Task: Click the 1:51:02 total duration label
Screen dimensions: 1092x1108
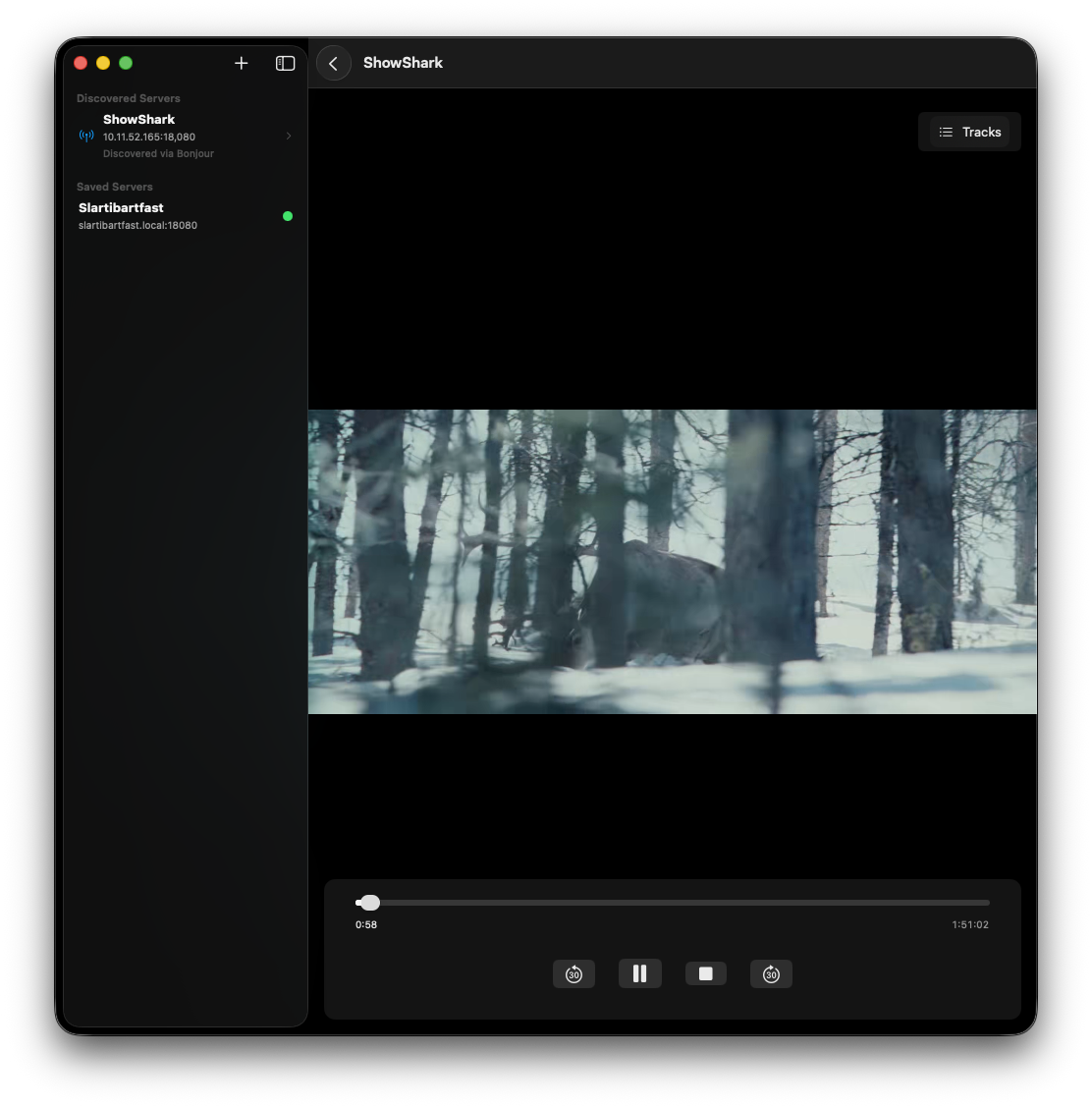Action: point(969,924)
